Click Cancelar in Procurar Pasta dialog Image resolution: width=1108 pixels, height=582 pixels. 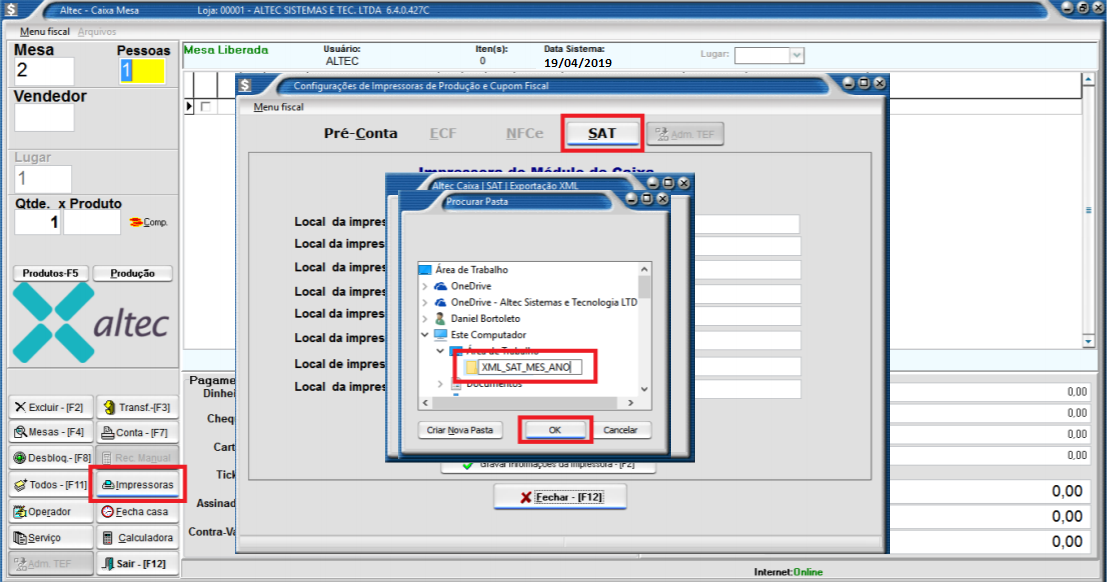(x=620, y=430)
